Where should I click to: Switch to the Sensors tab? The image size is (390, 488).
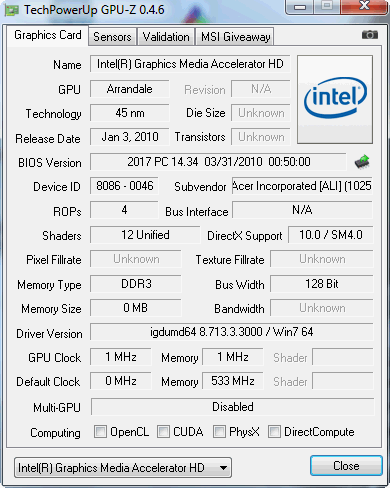click(112, 37)
